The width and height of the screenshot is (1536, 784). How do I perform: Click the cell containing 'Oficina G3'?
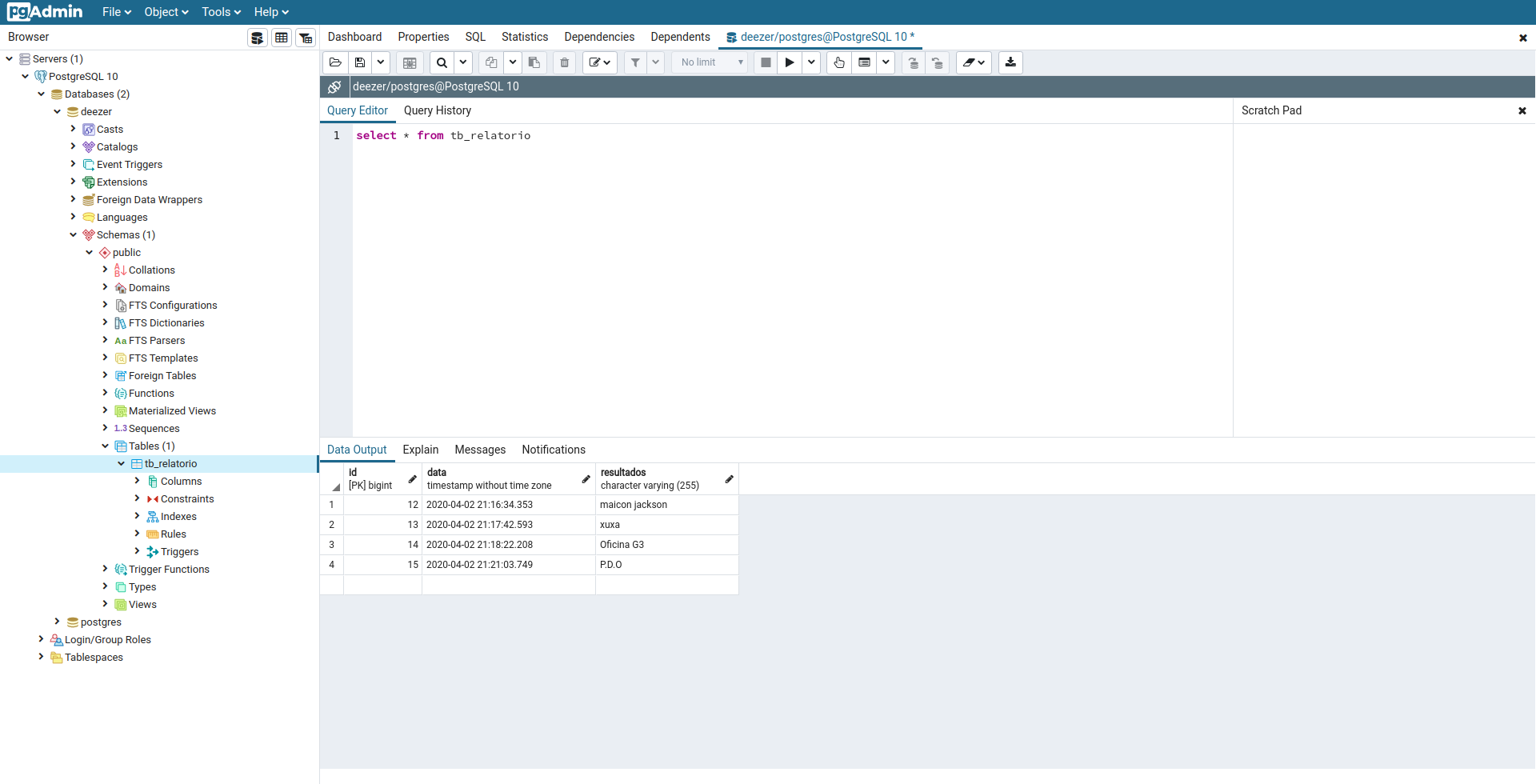click(666, 545)
